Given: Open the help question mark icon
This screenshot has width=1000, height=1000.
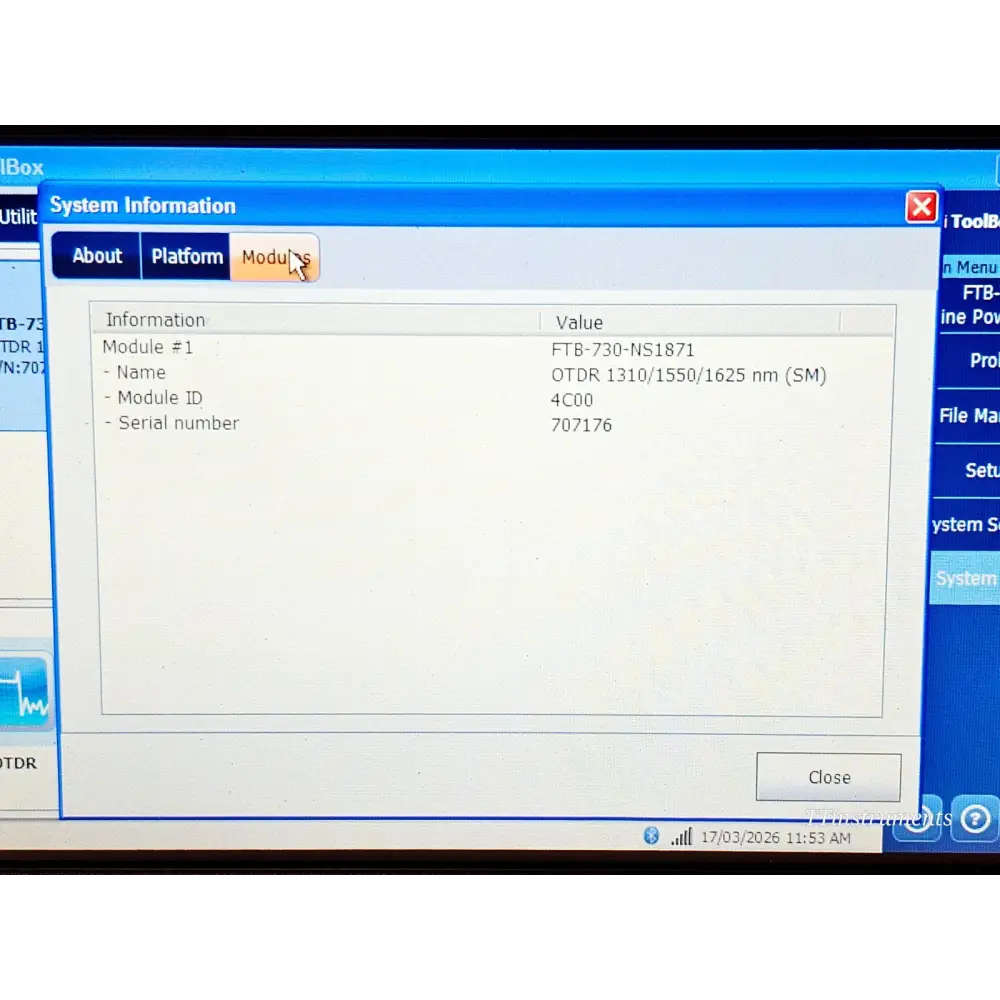Looking at the screenshot, I should (x=974, y=818).
